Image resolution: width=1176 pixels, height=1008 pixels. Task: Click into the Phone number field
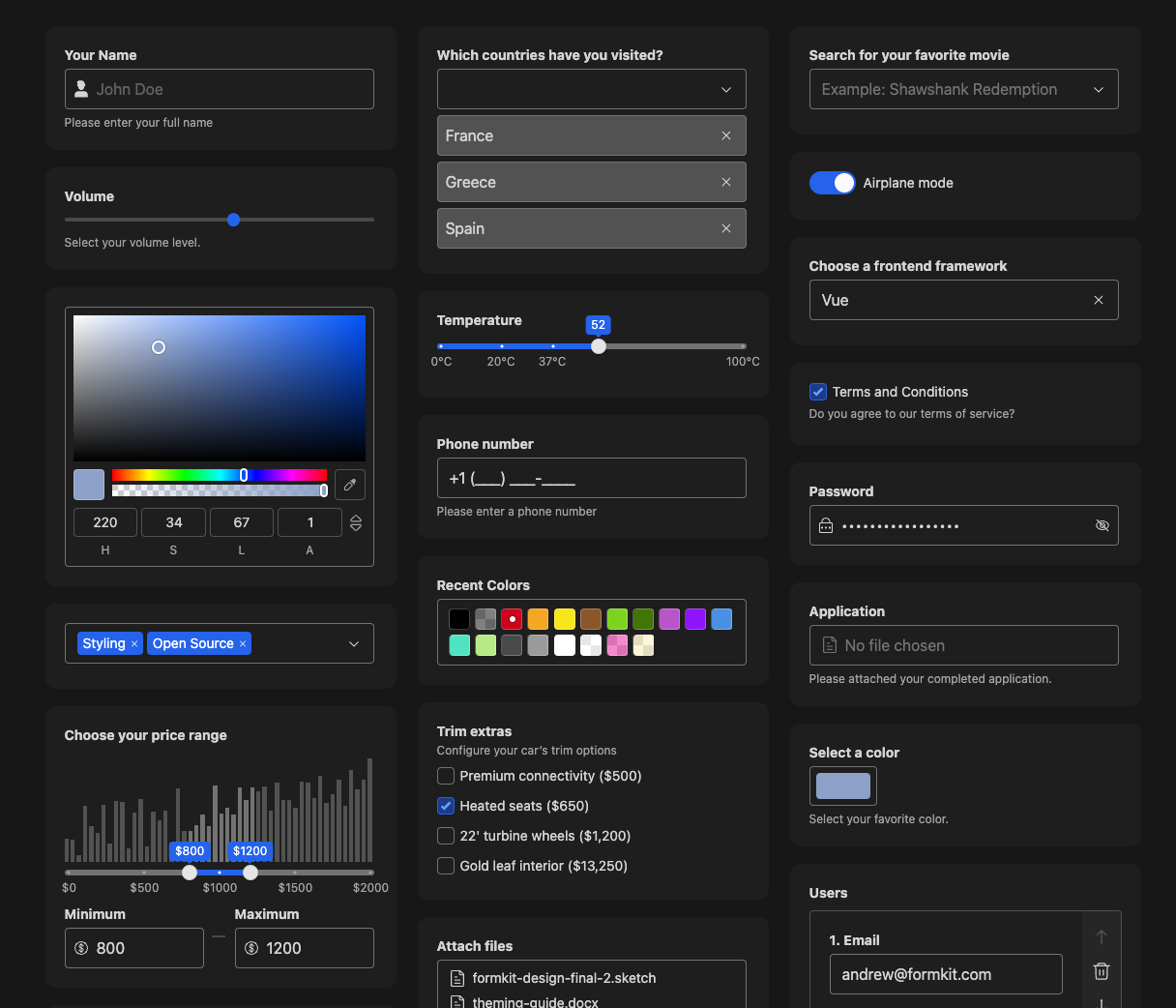591,478
